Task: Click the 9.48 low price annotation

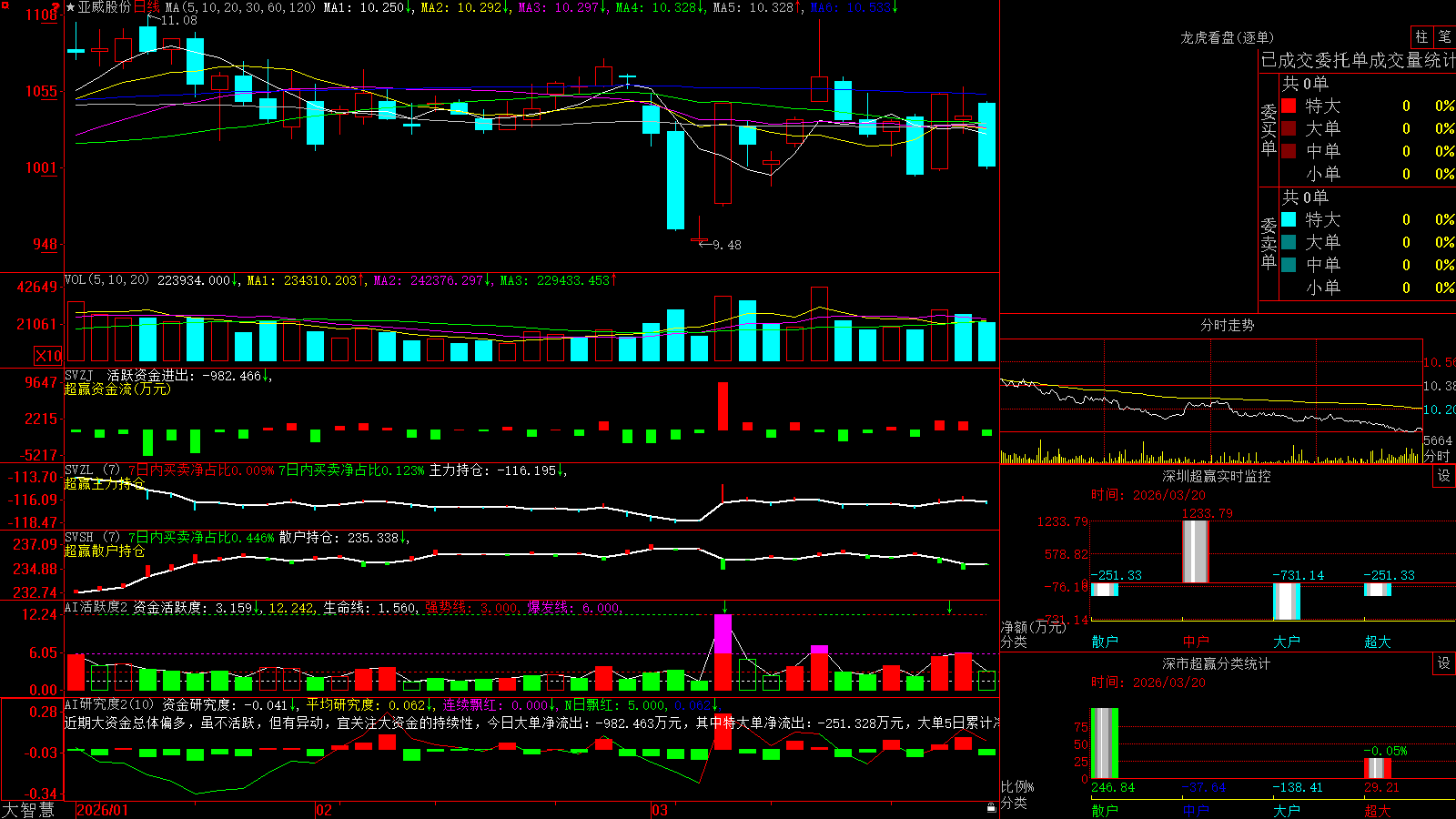Action: (726, 245)
